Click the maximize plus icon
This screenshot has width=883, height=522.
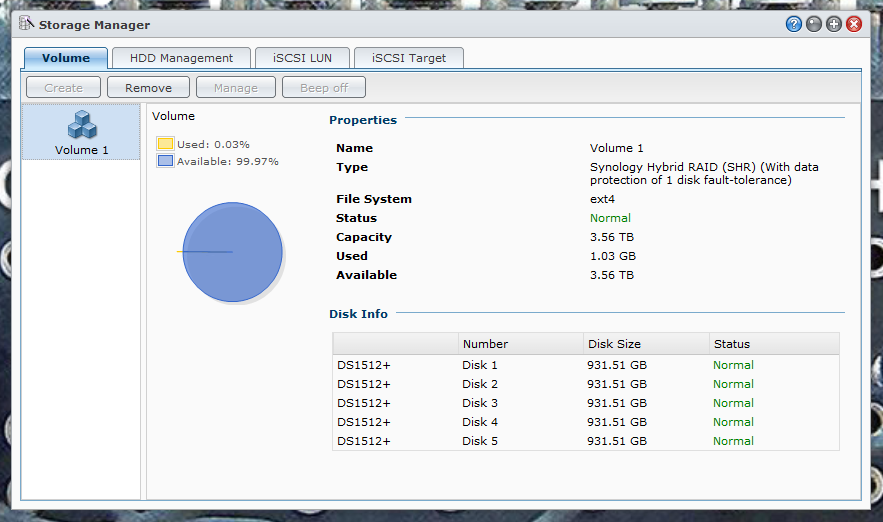pyautogui.click(x=834, y=24)
